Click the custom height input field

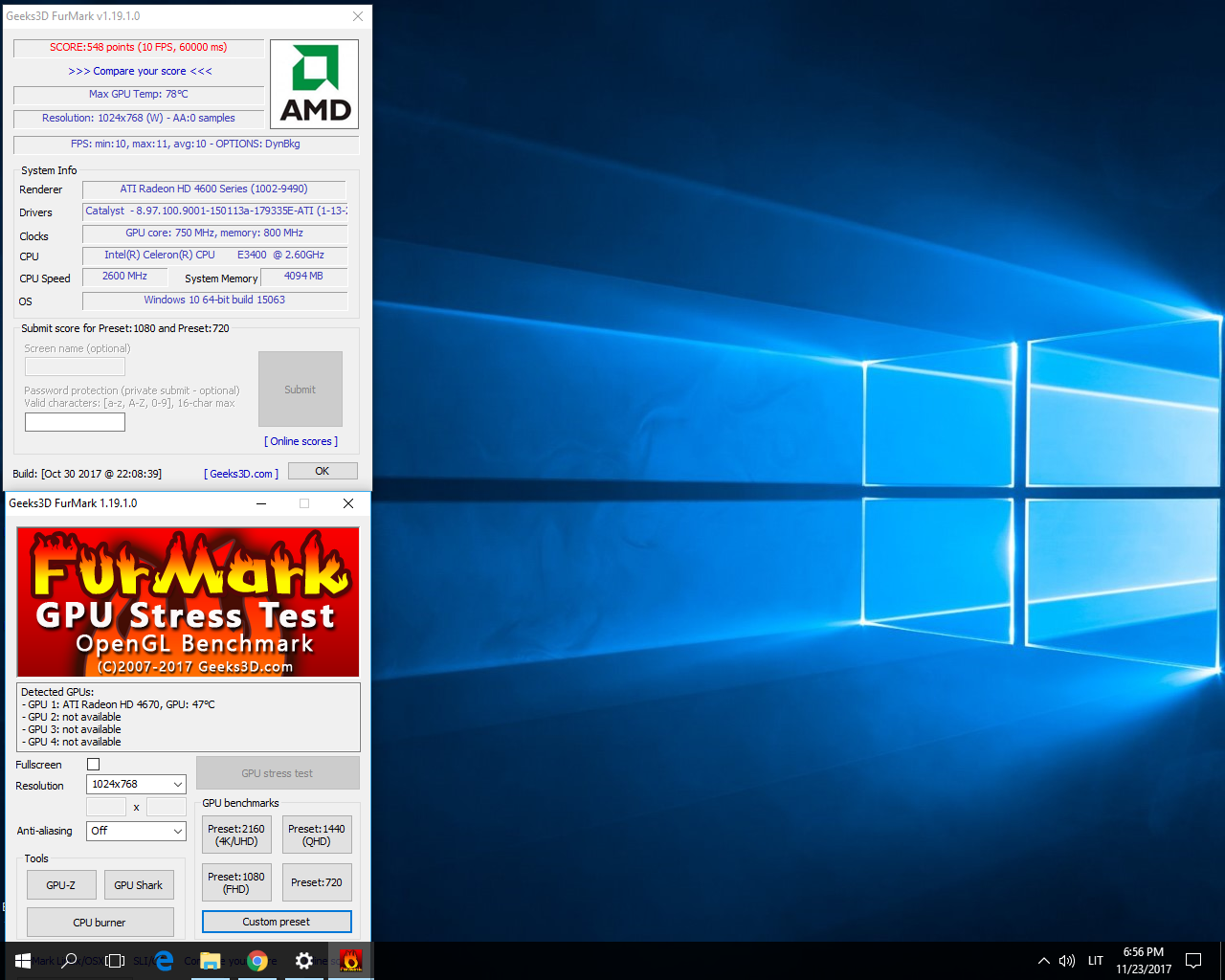pyautogui.click(x=167, y=807)
